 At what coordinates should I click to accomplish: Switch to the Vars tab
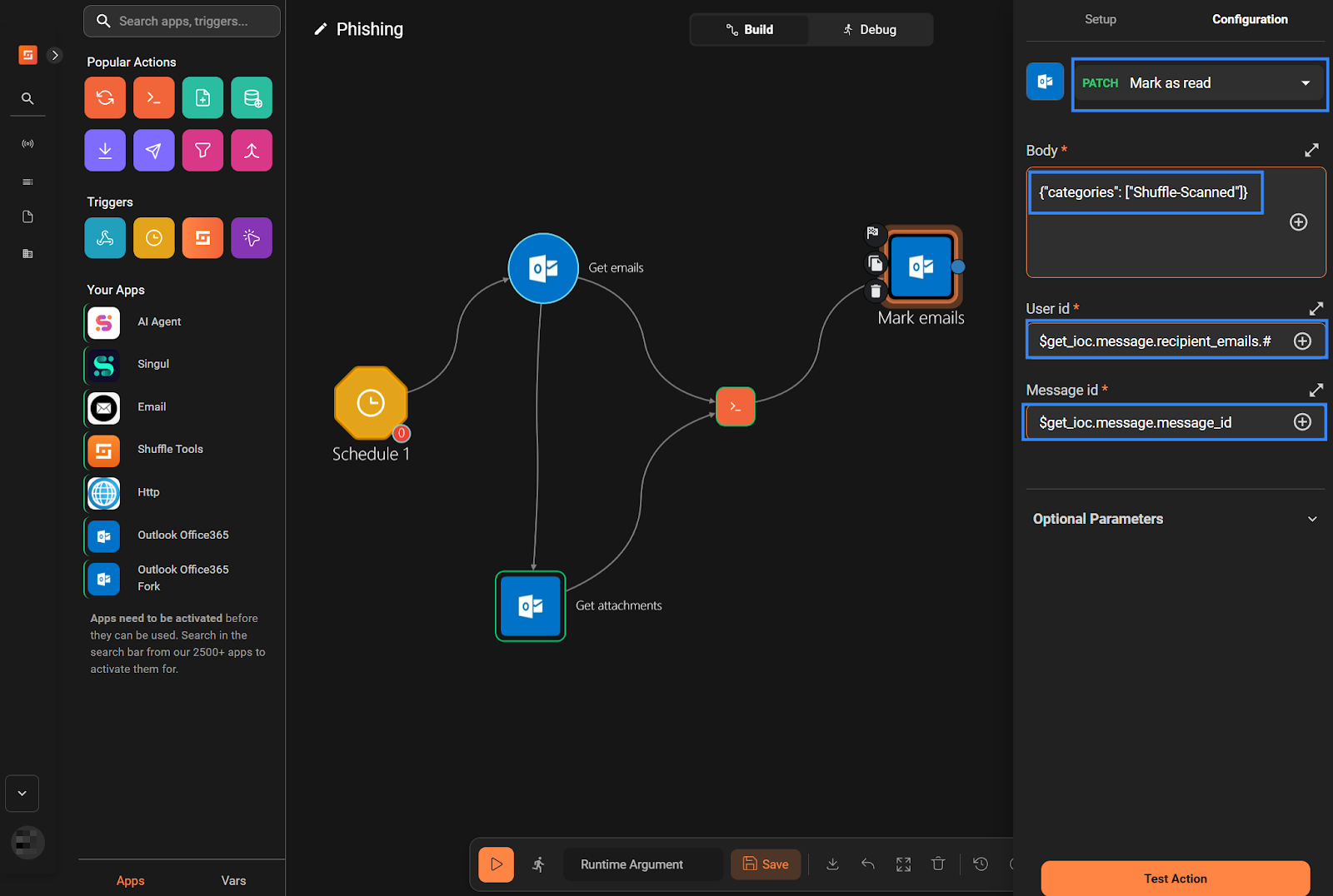pos(233,880)
